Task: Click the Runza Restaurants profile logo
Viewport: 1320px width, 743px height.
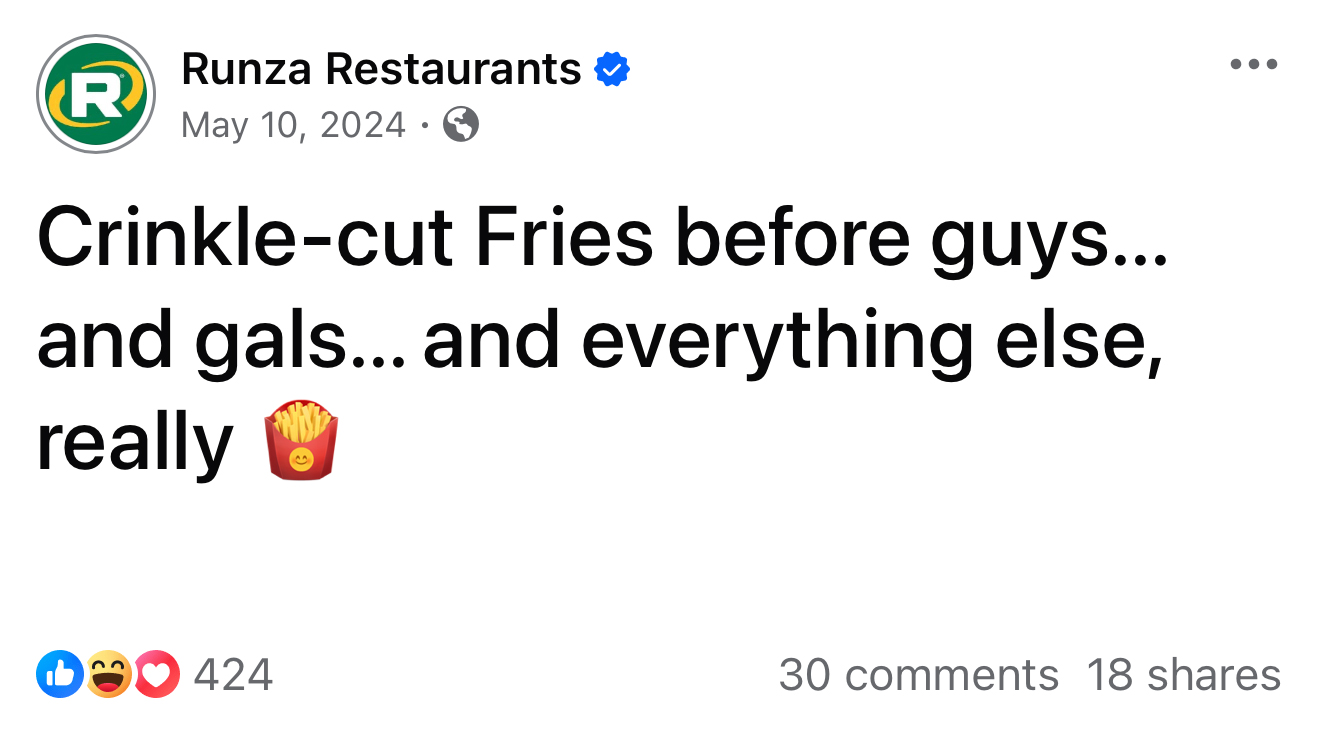Action: (x=96, y=94)
